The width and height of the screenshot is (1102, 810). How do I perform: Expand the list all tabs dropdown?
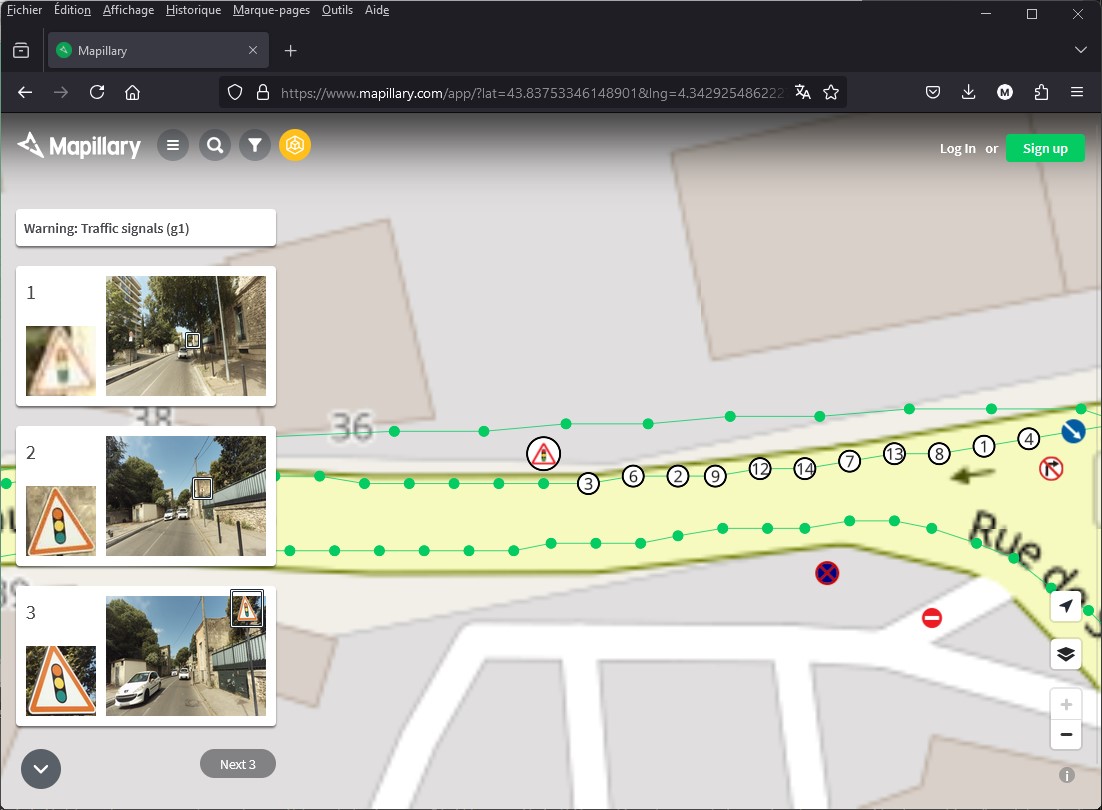coord(1080,50)
